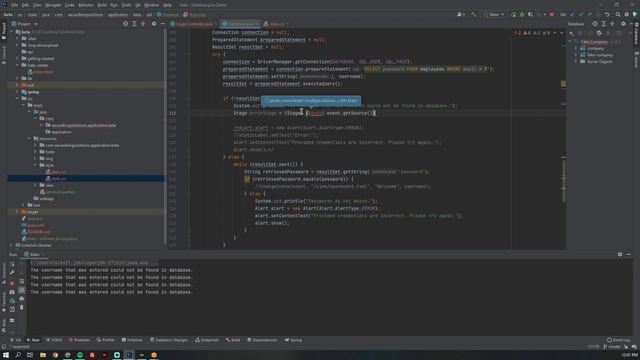Open the Help menu
Image resolution: width=640 pixels, height=360 pixels.
click(x=167, y=5)
